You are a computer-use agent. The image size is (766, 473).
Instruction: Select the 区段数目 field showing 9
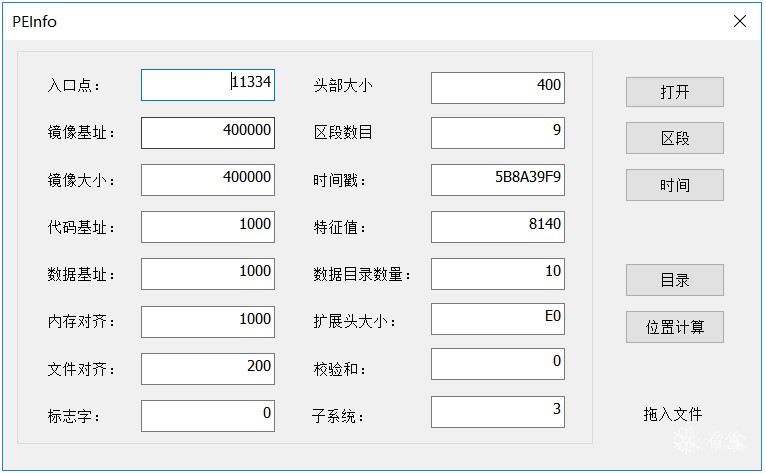(498, 133)
